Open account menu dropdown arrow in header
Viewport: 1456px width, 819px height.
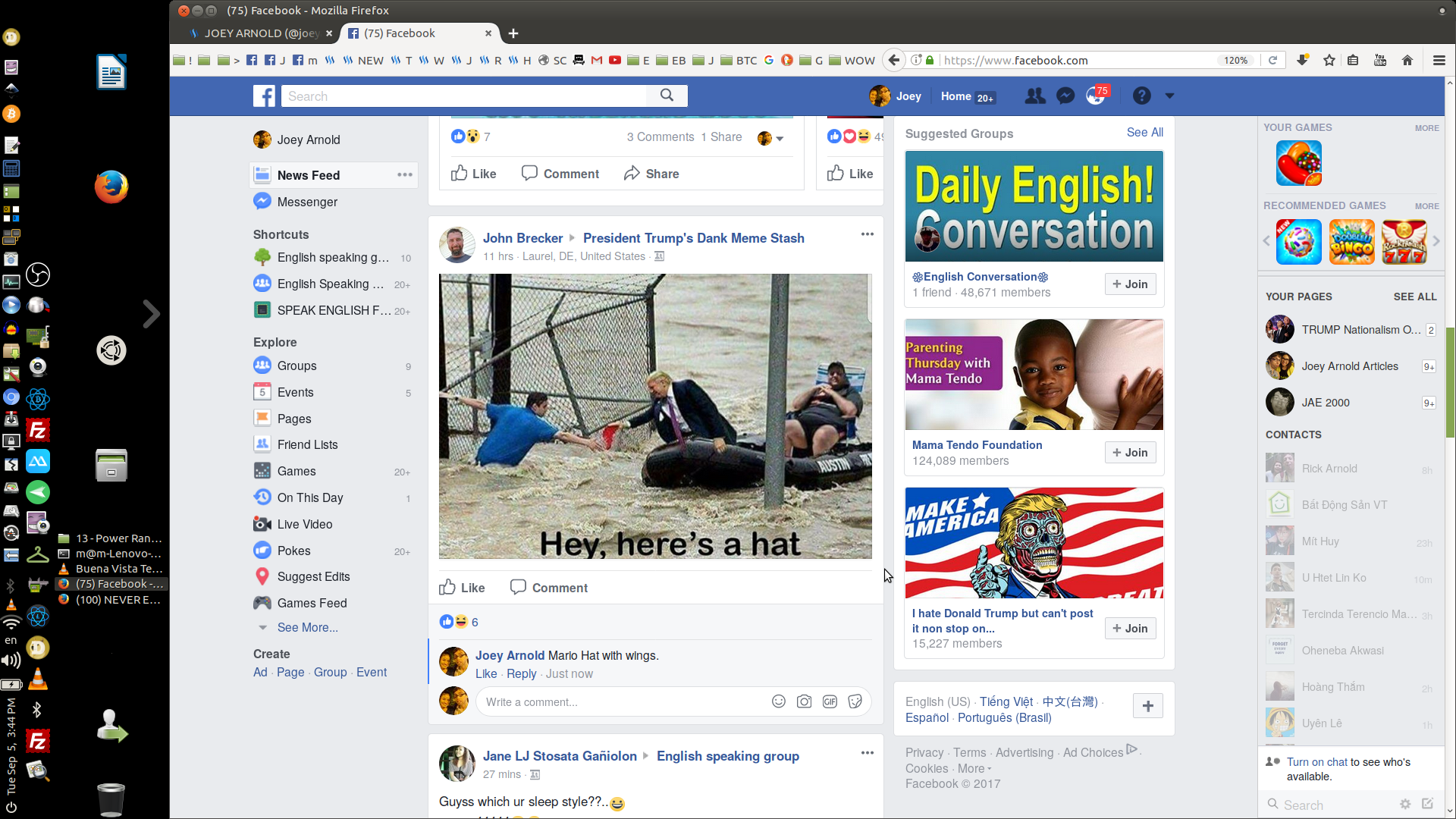point(1169,96)
